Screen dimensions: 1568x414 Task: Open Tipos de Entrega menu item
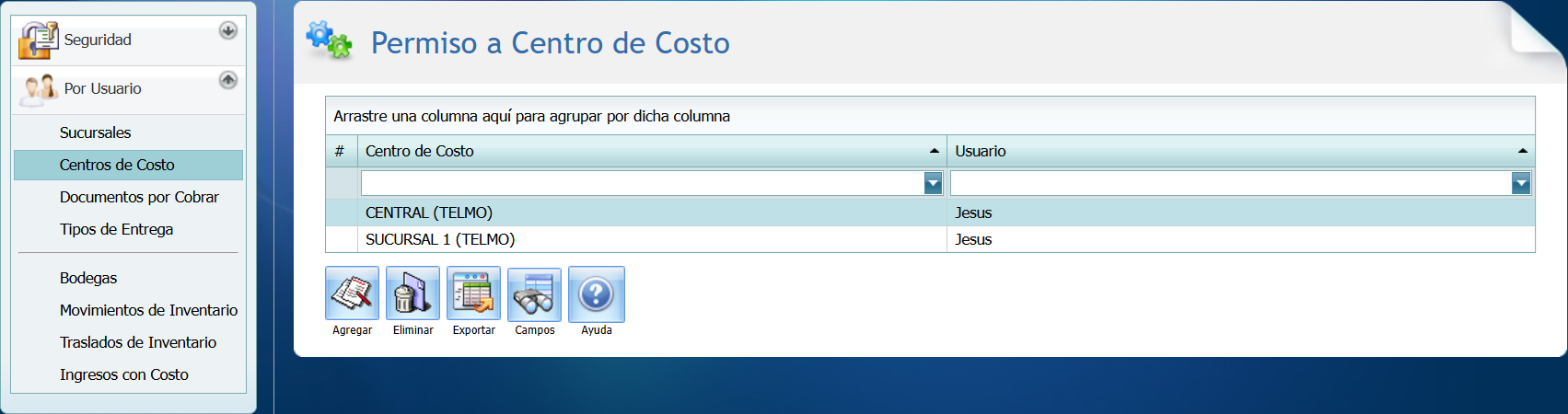(x=116, y=229)
